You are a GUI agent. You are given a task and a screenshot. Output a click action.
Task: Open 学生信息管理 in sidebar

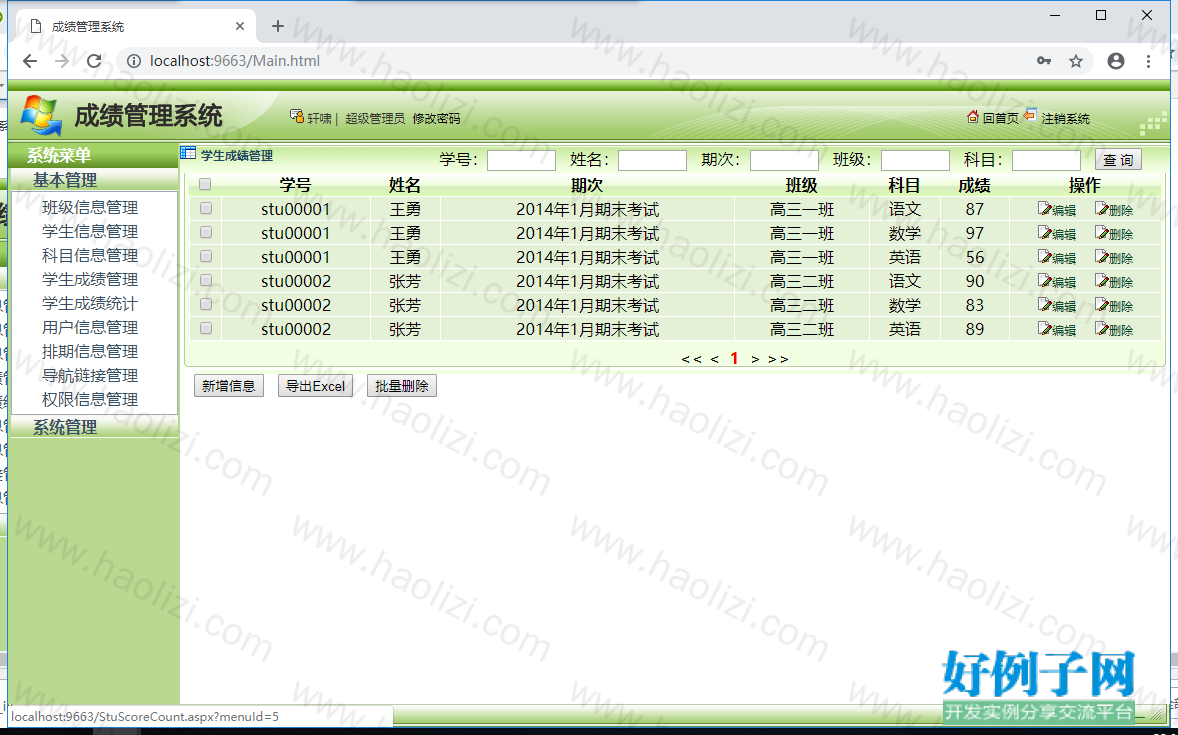point(90,231)
